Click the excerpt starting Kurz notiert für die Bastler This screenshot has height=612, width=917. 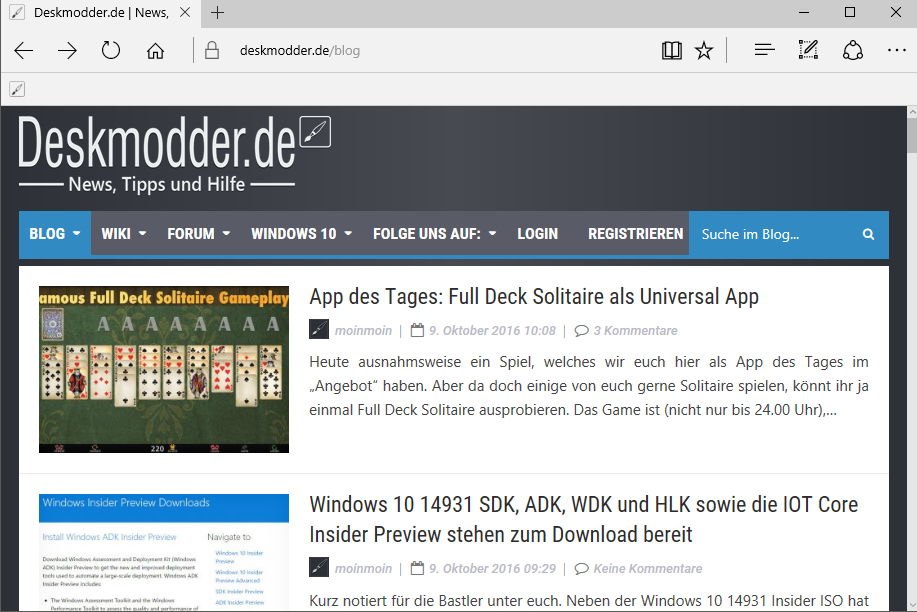(x=589, y=601)
